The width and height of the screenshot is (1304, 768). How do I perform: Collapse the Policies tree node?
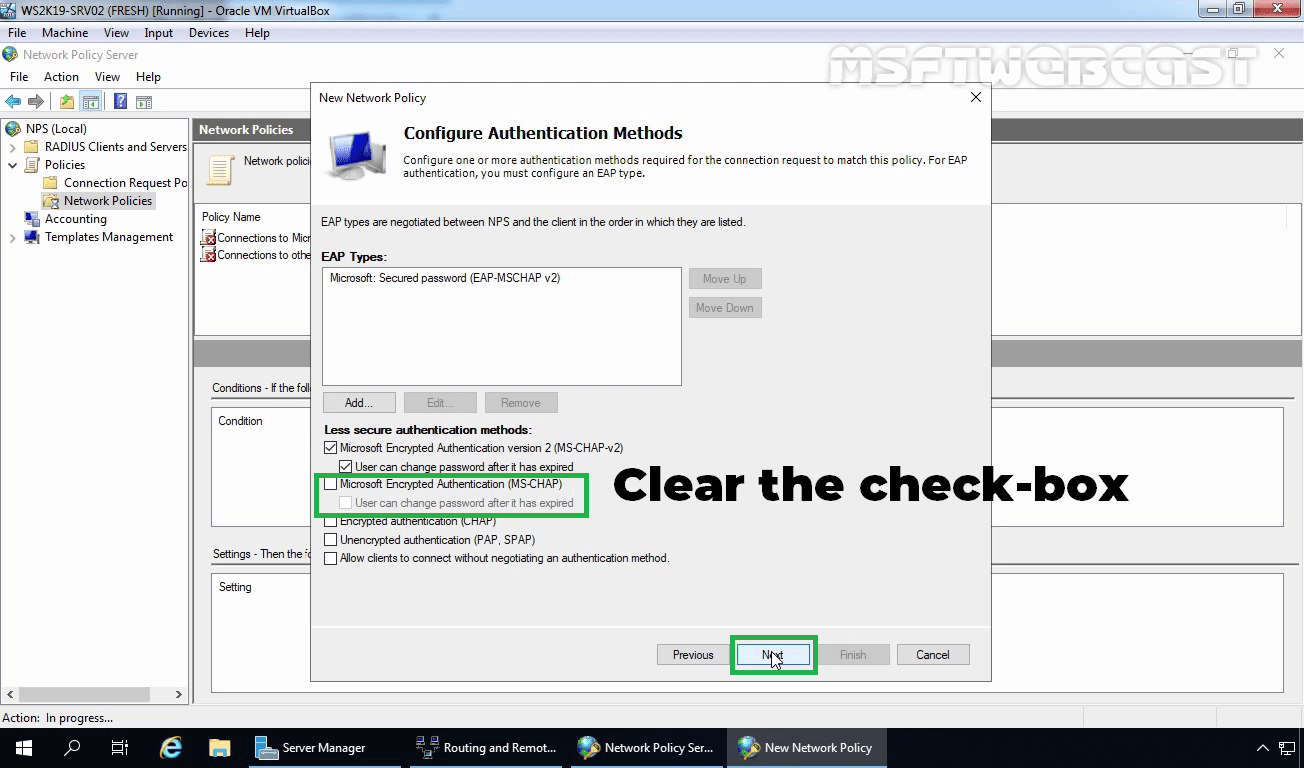tap(12, 165)
